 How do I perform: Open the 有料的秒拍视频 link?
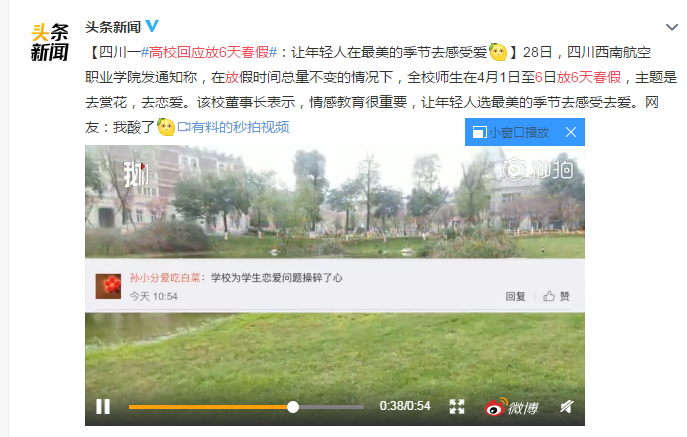coord(233,128)
